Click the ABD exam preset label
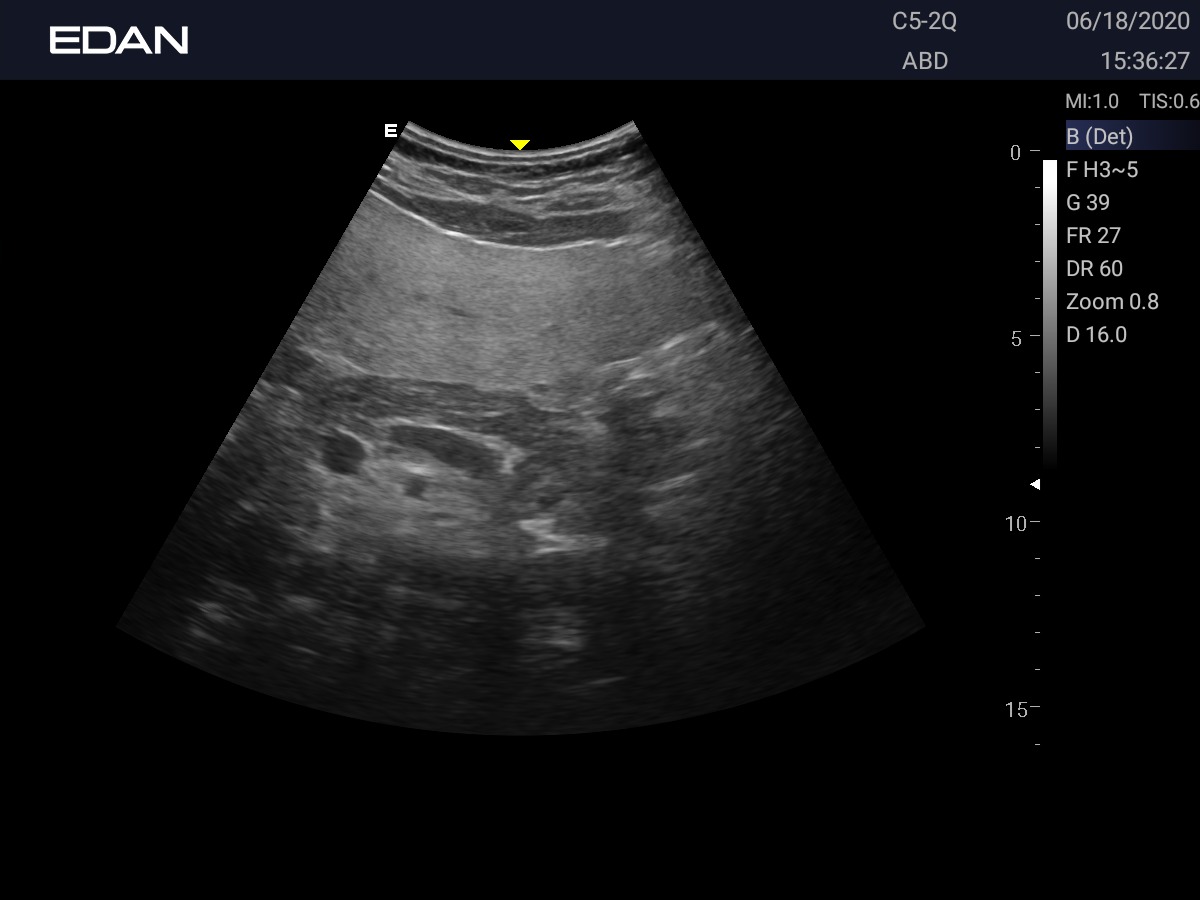The height and width of the screenshot is (900, 1200). (925, 61)
